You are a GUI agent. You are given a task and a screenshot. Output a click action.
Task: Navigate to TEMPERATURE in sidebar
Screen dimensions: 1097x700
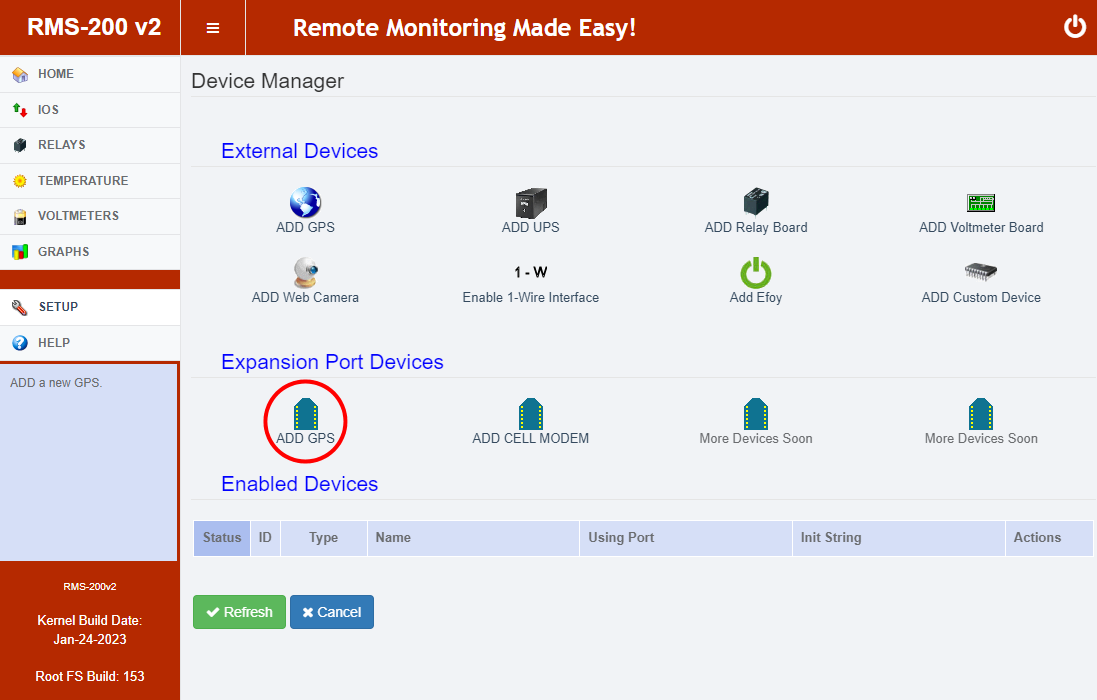point(83,181)
